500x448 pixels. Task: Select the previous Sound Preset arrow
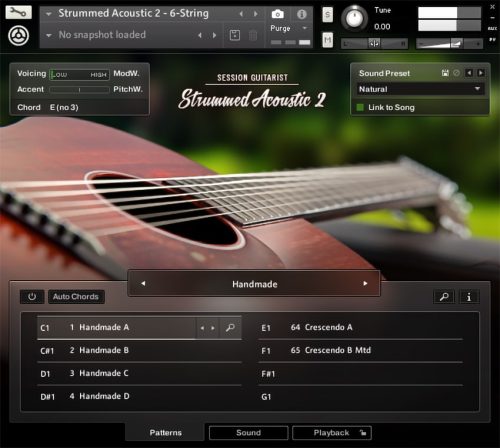(469, 73)
